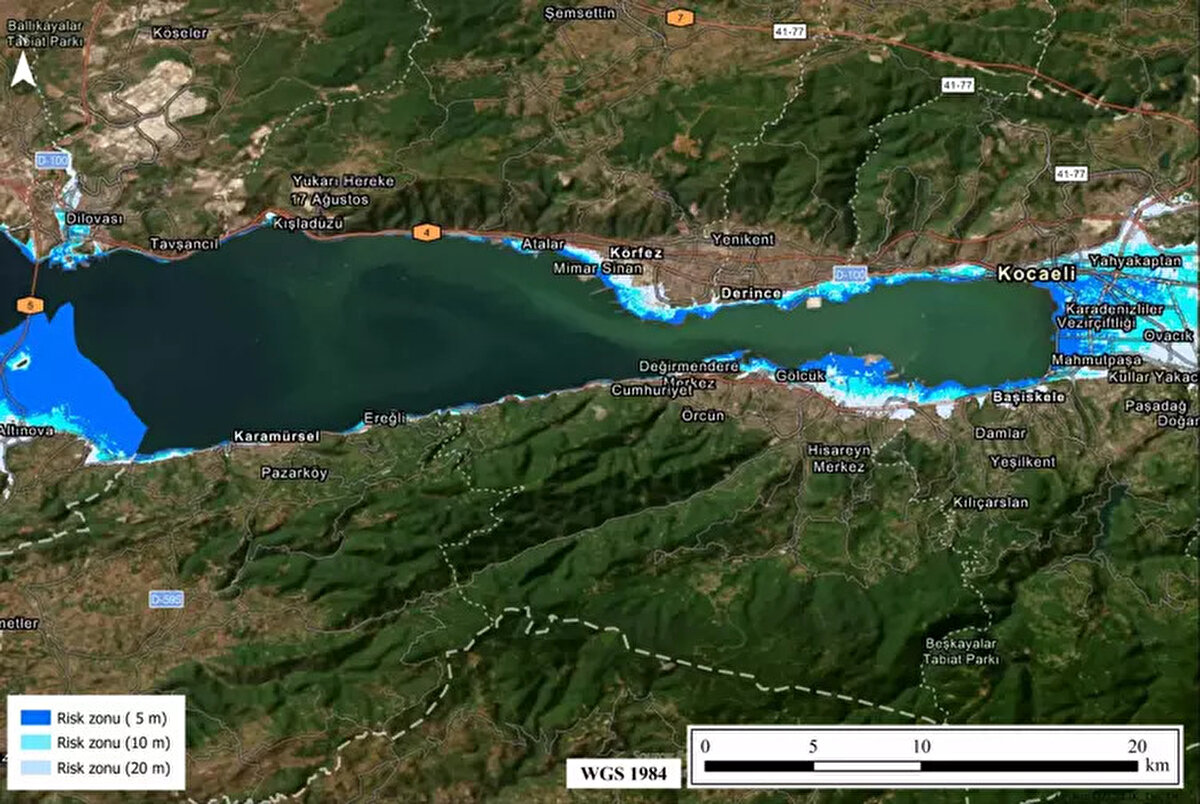Select the D-595 road shield in the lower left
The image size is (1200, 804).
pos(166,598)
